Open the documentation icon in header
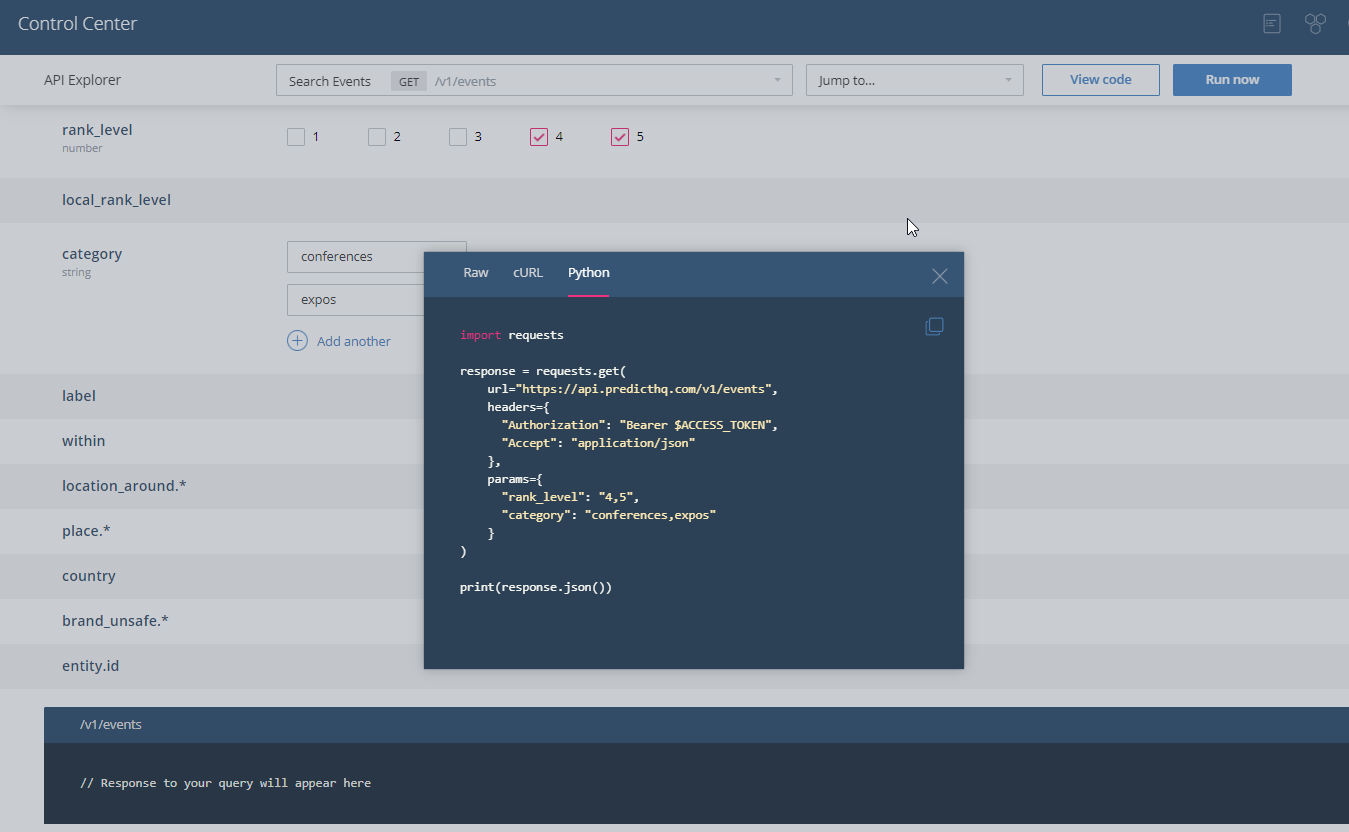1349x832 pixels. (1272, 23)
